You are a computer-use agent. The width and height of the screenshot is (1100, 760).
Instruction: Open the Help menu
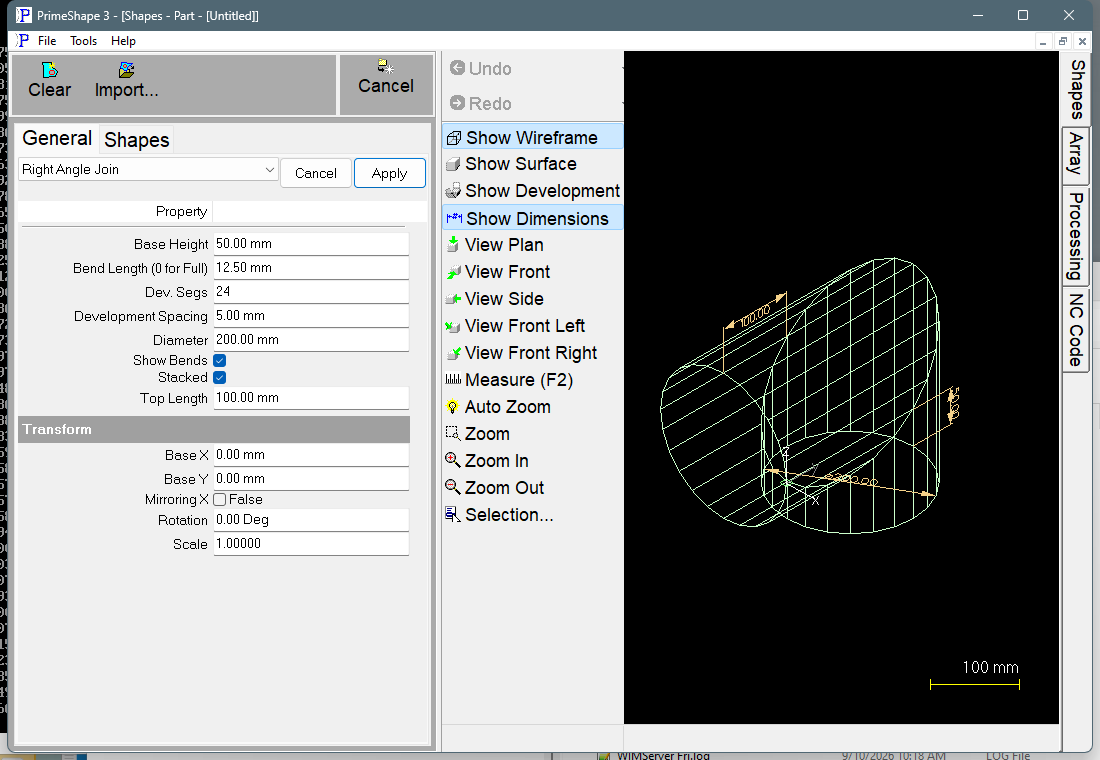(123, 41)
